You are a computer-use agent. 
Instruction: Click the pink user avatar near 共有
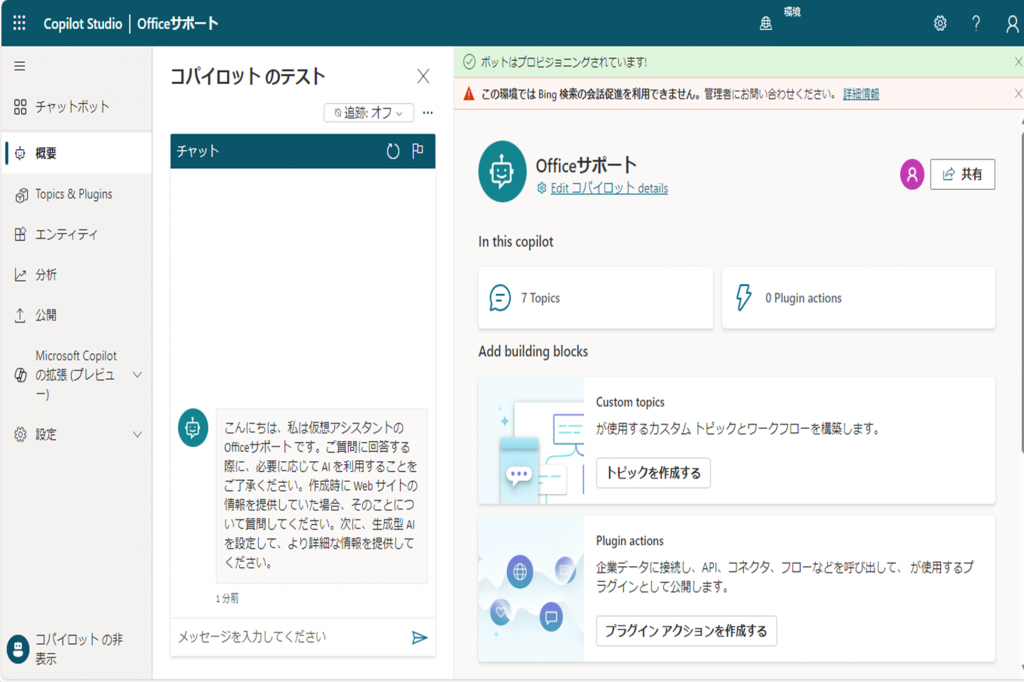(912, 174)
